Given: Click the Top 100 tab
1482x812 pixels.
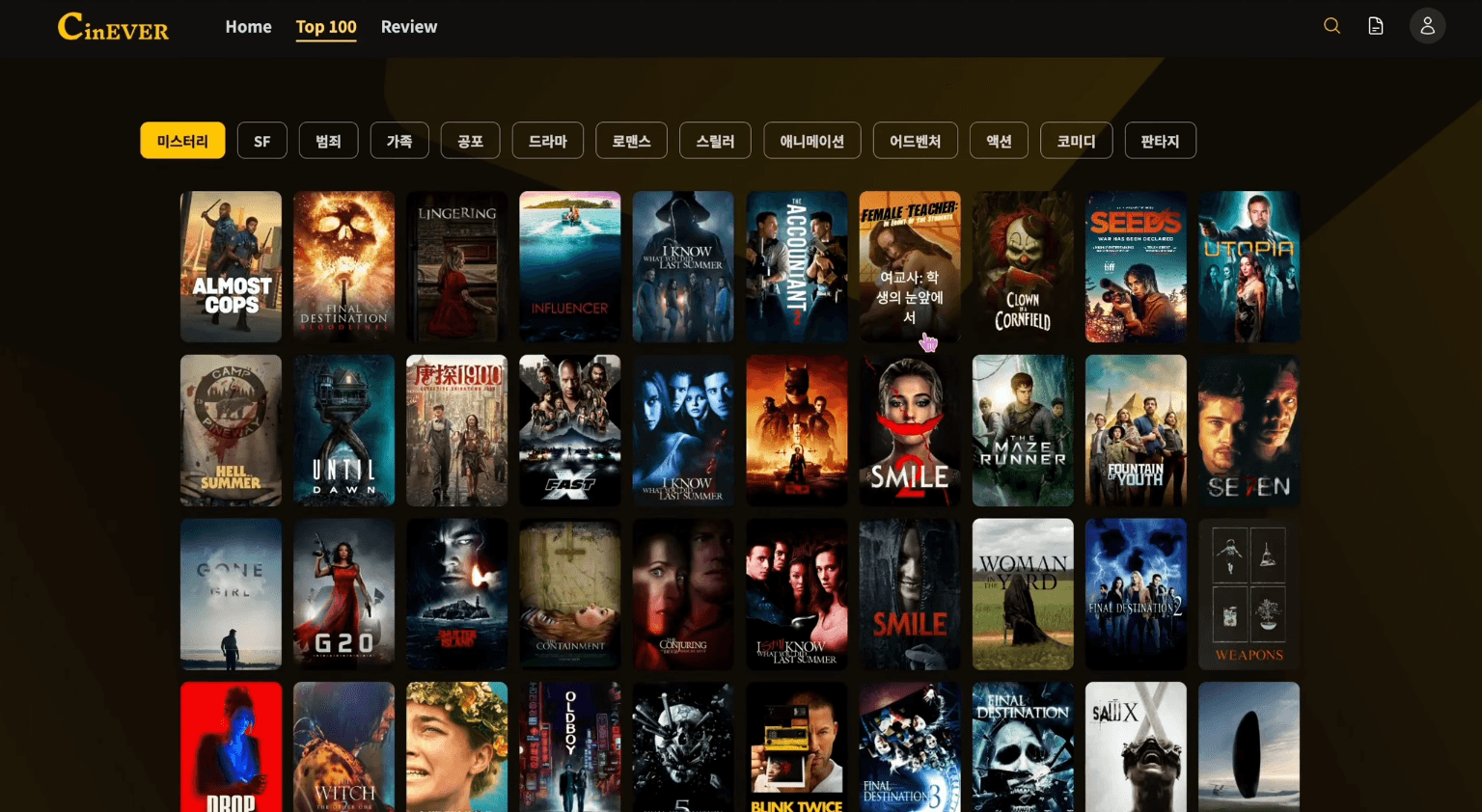Looking at the screenshot, I should [326, 26].
